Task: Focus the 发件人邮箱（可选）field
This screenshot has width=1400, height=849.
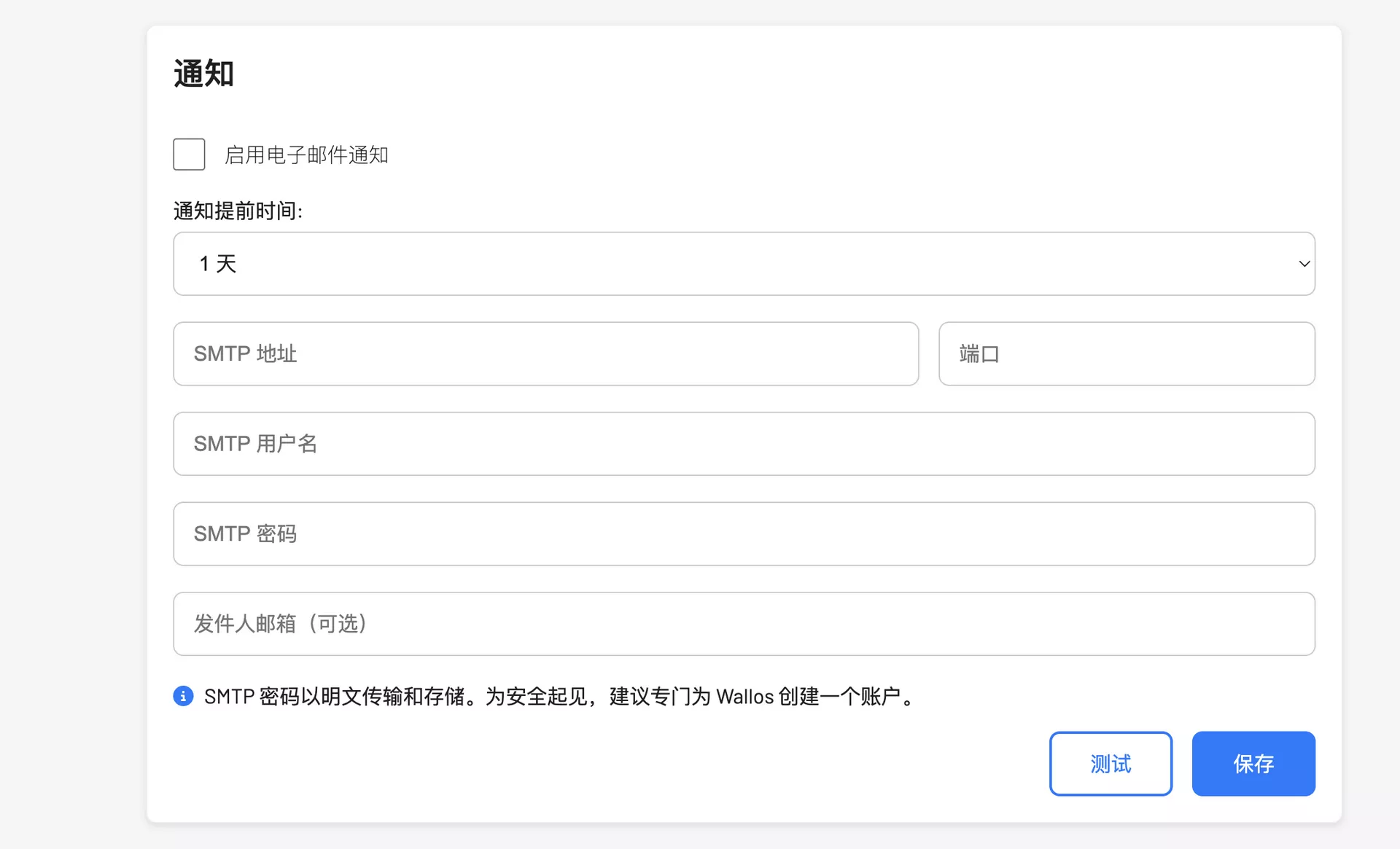Action: [x=744, y=624]
